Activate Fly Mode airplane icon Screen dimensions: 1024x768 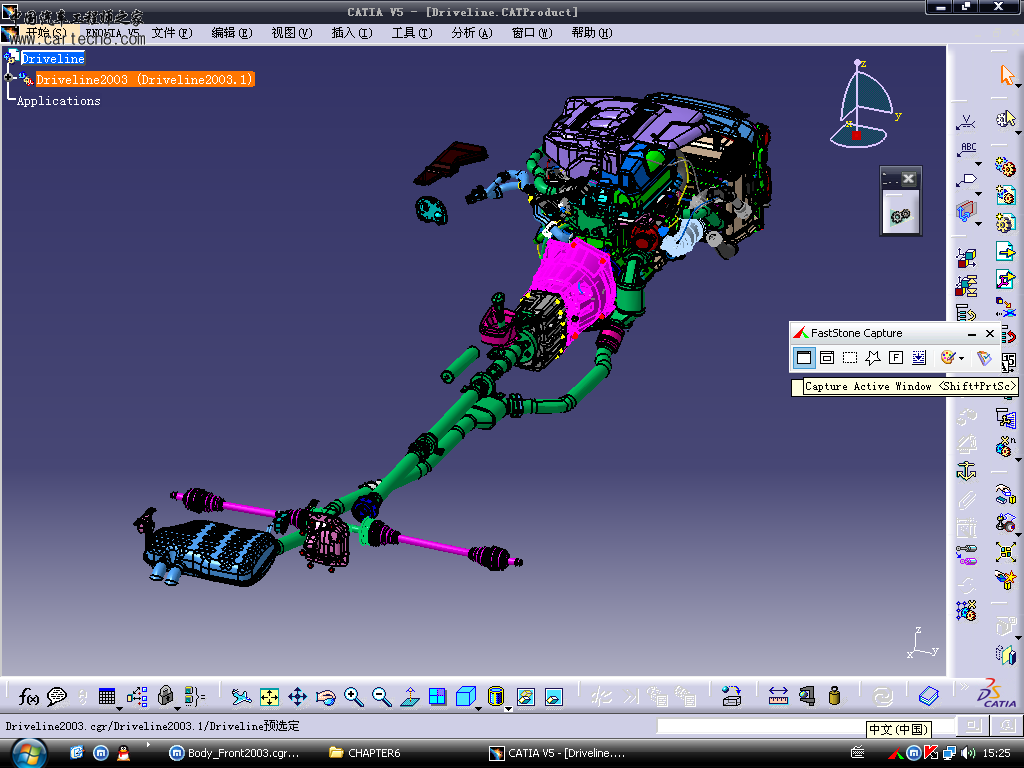(242, 697)
